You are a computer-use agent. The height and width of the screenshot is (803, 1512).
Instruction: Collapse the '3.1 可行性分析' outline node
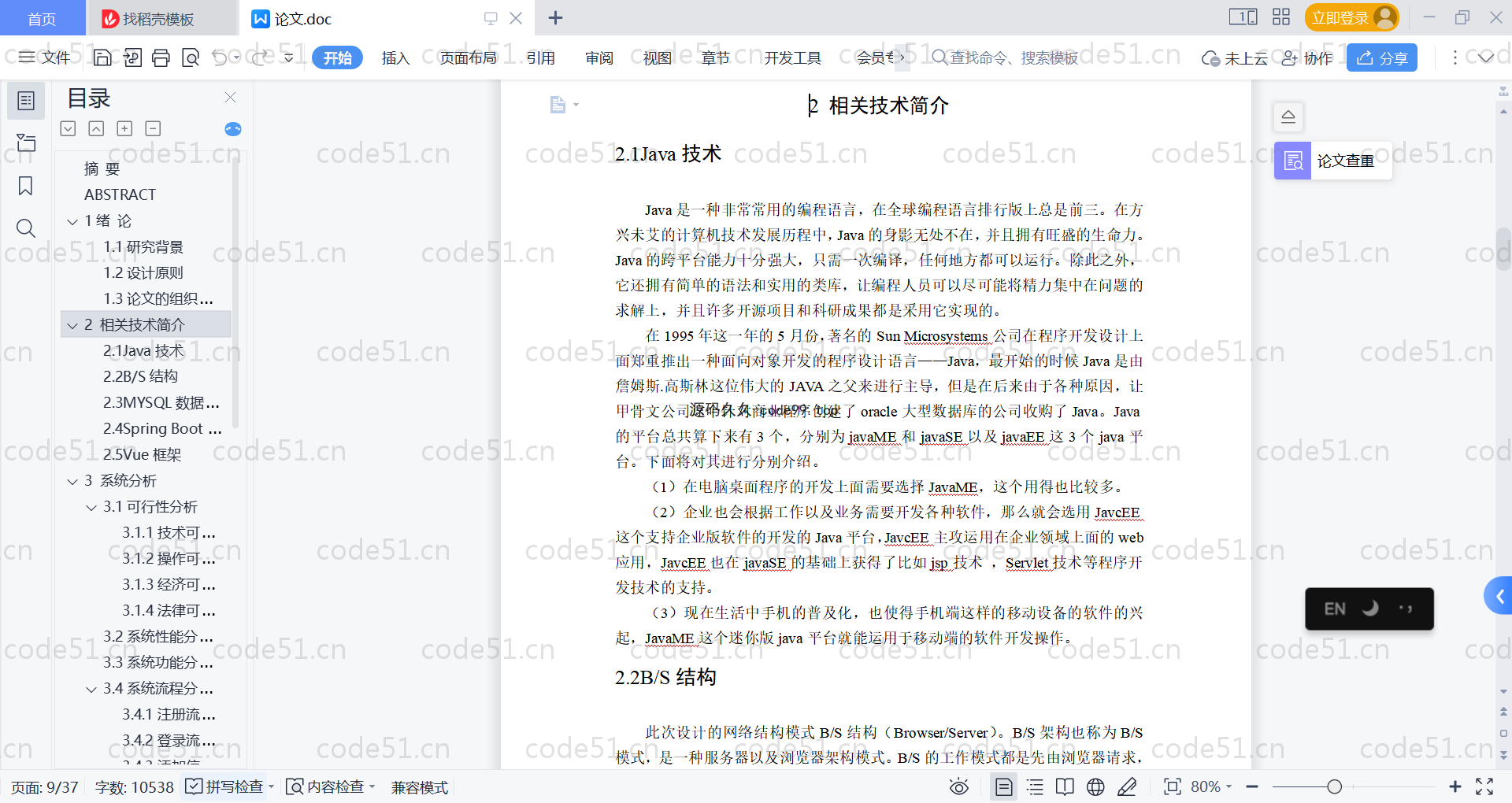pos(91,507)
